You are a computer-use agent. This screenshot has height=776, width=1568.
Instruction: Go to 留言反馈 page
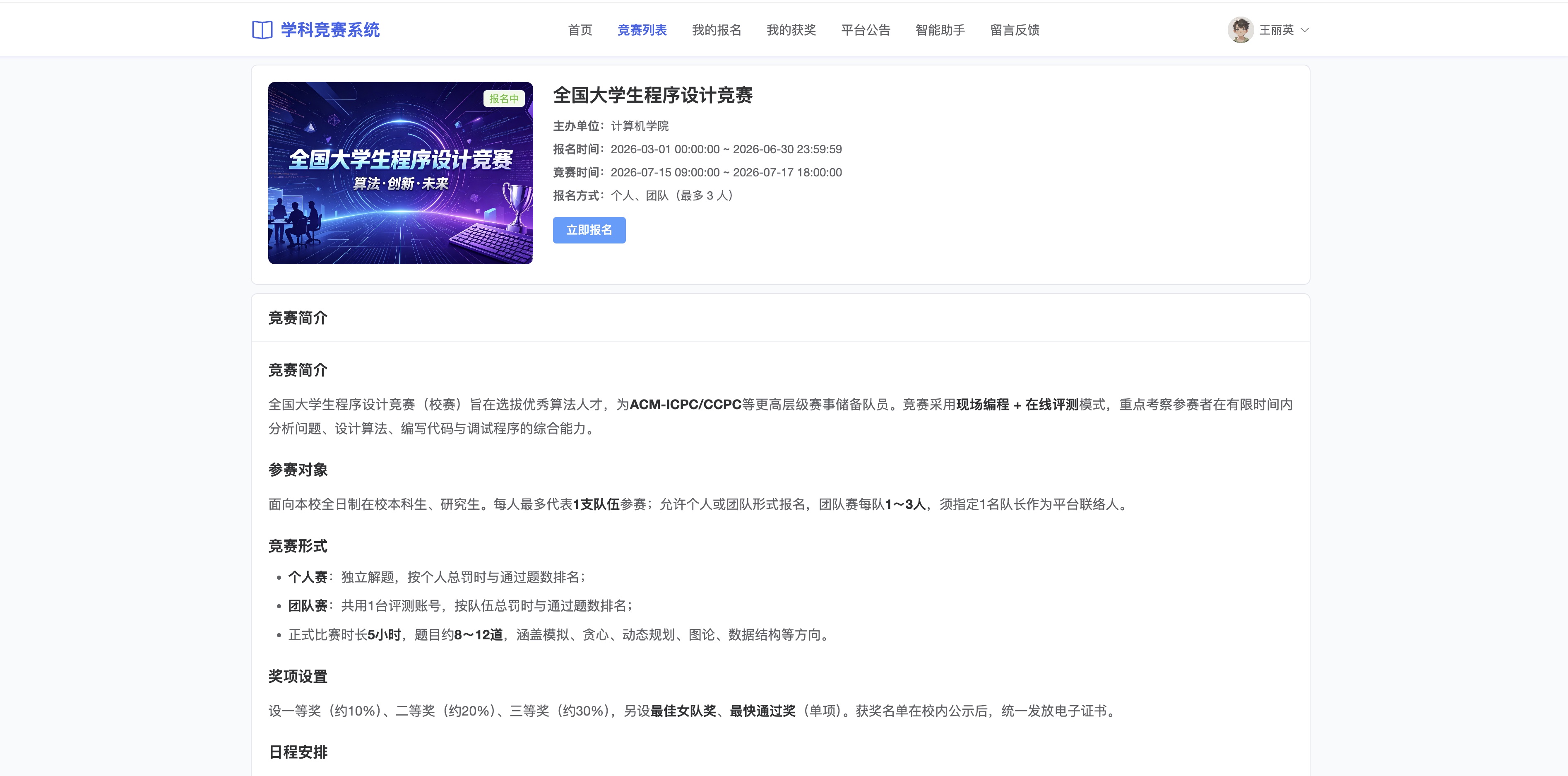pyautogui.click(x=1015, y=30)
